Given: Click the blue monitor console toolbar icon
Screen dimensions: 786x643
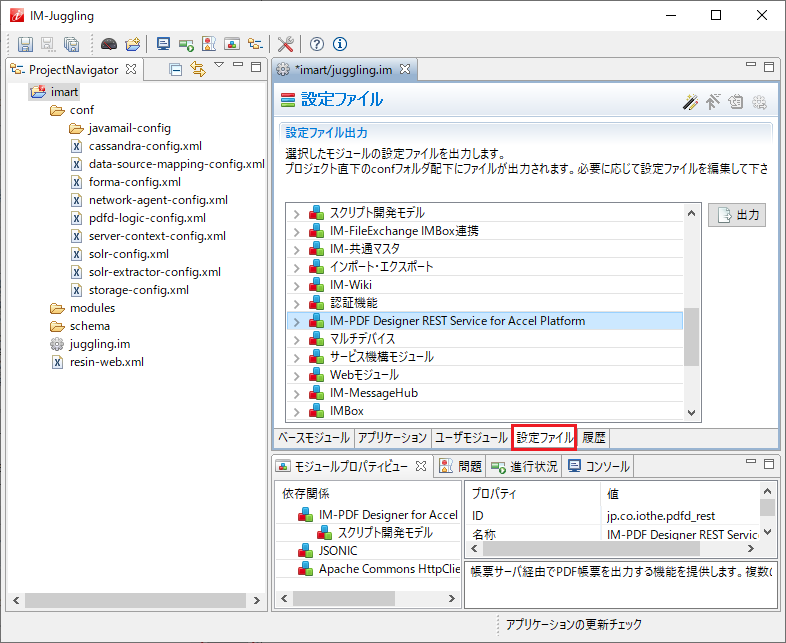Looking at the screenshot, I should click(163, 44).
